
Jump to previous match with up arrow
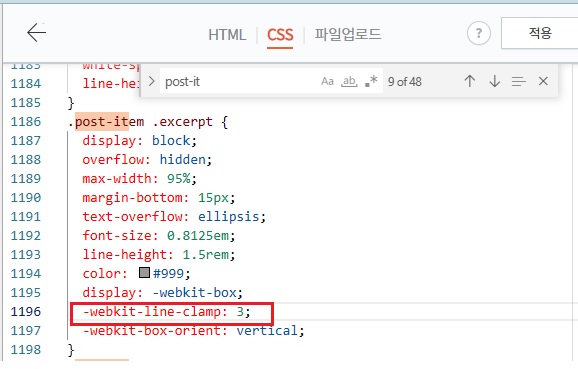[470, 81]
